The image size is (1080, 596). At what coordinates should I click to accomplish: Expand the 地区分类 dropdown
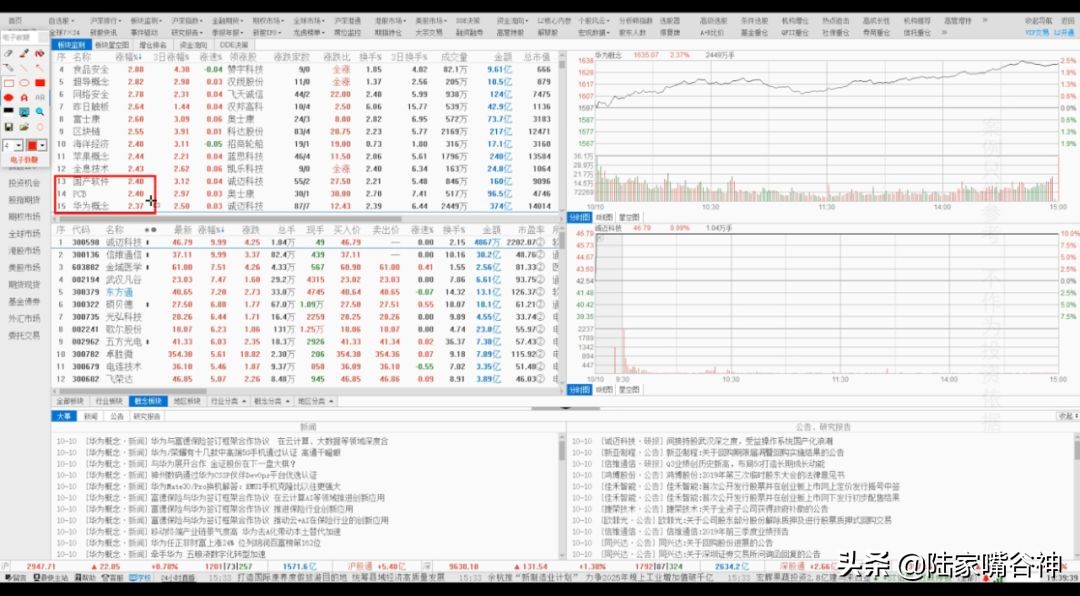pos(316,401)
